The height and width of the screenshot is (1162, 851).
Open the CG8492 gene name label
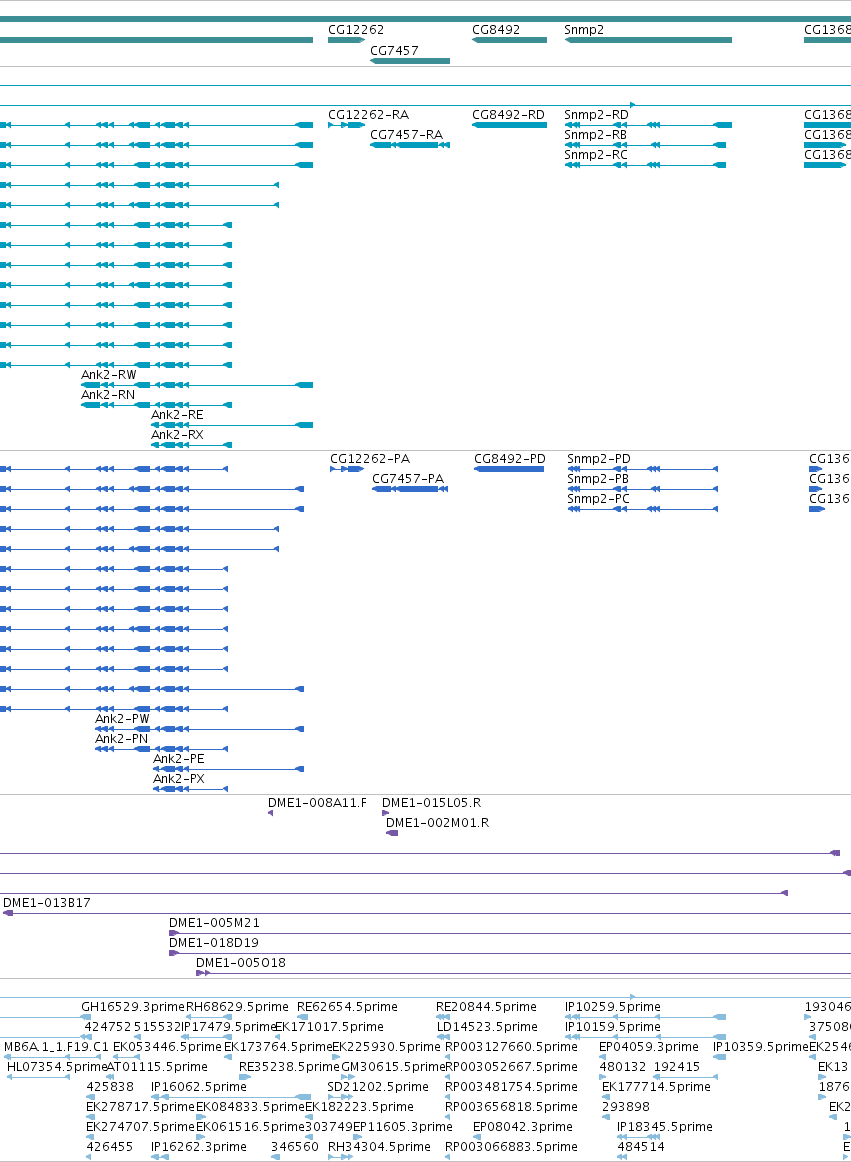pos(496,30)
